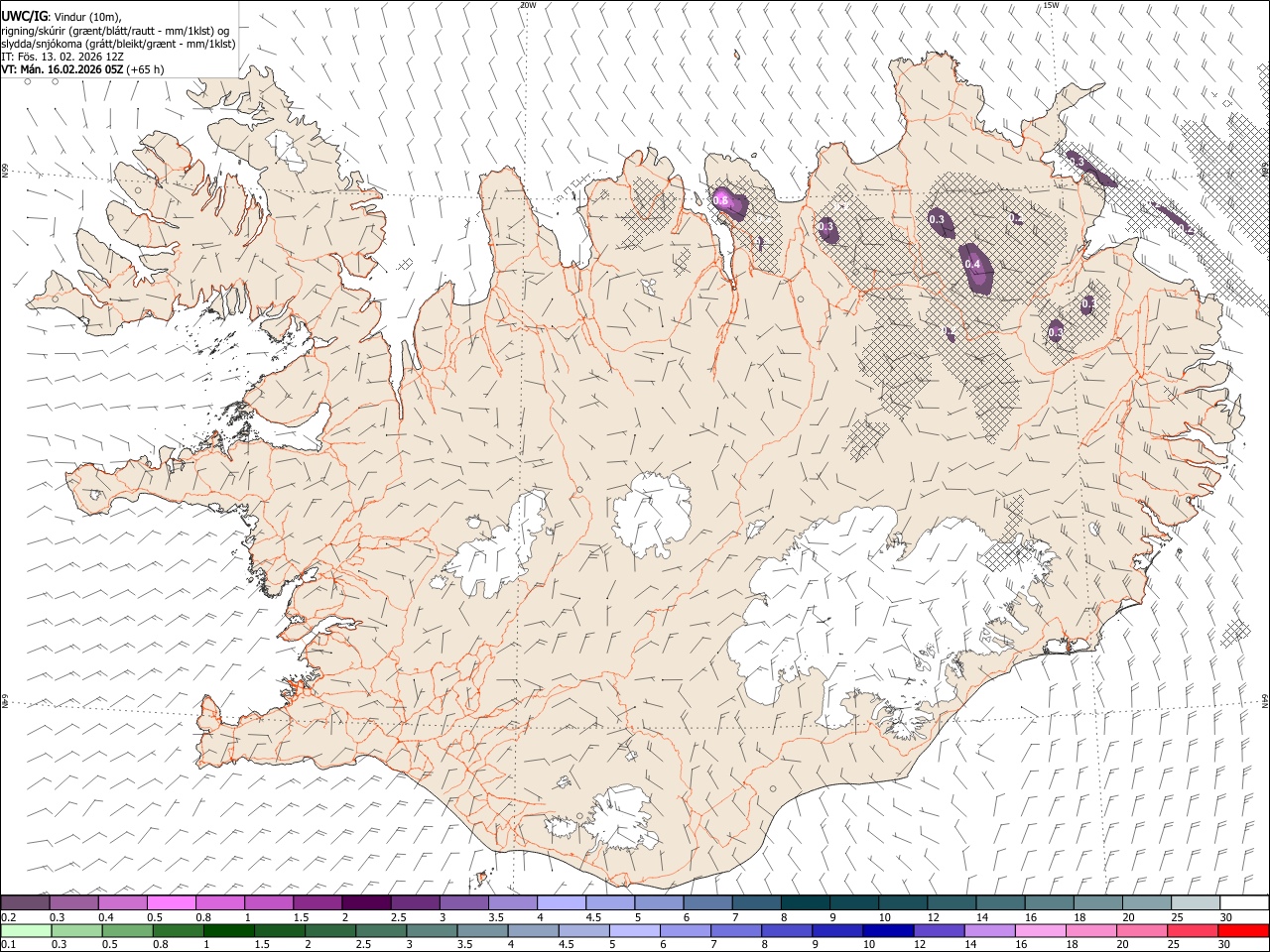The width and height of the screenshot is (1270, 952).
Task: Click the 20W longitude label at top
Action: pos(528,5)
